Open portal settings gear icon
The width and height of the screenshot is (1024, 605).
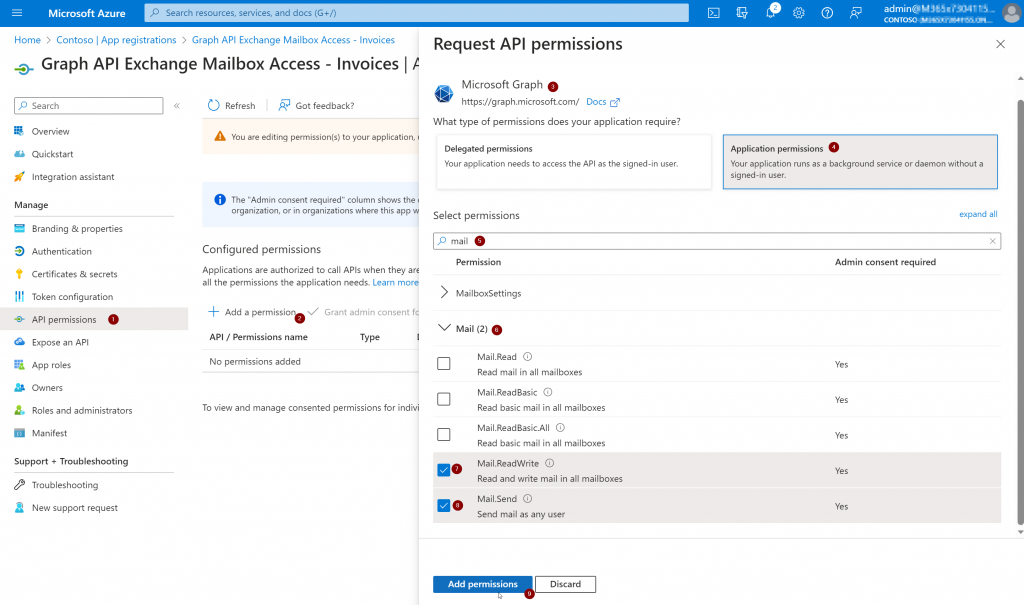799,13
